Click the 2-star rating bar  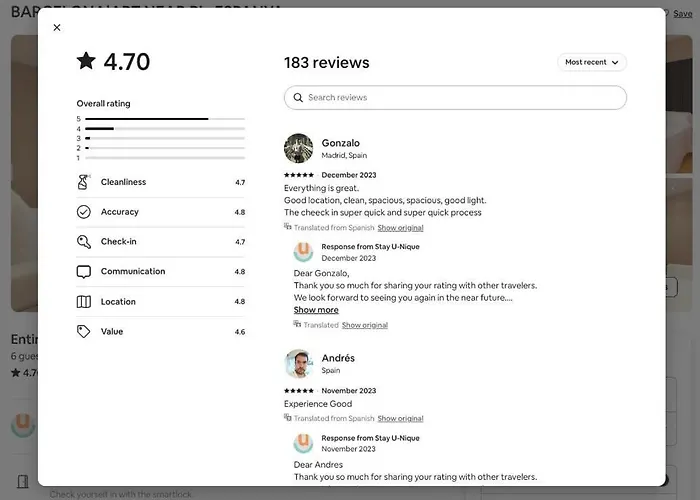165,148
